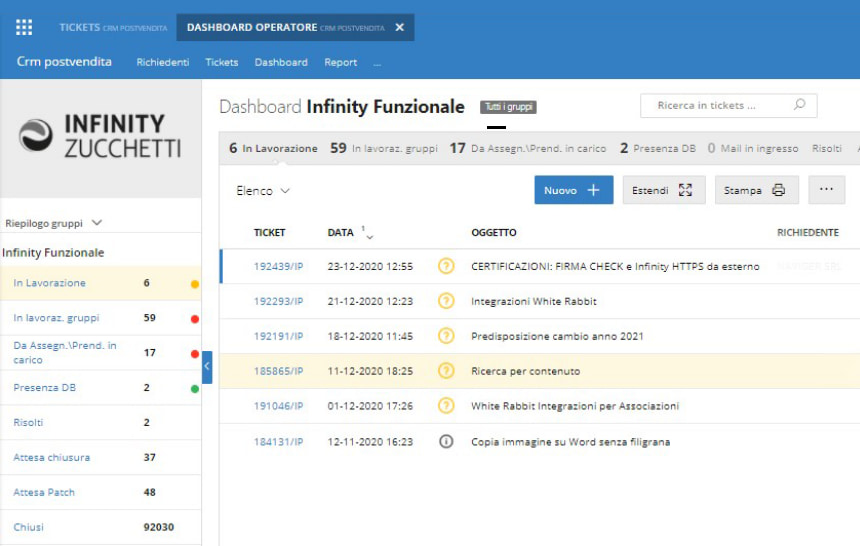Click the Nuovo button

[x=573, y=190]
